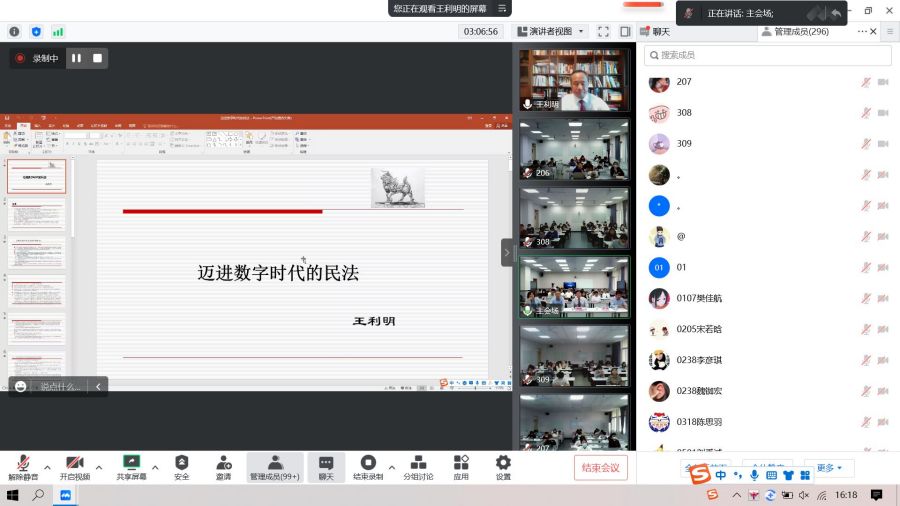Click 管理成员(99+) toolbar button
This screenshot has width=900, height=506.
pos(274,467)
